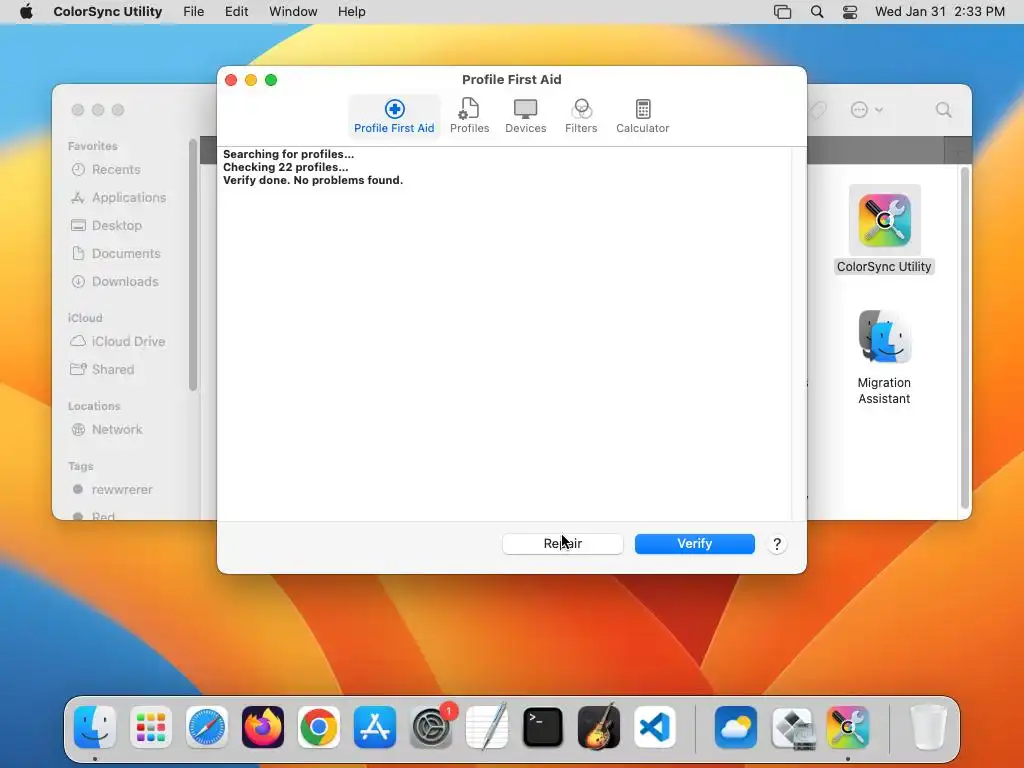The height and width of the screenshot is (768, 1024).
Task: Open System Settings from the Dock
Action: [431, 727]
